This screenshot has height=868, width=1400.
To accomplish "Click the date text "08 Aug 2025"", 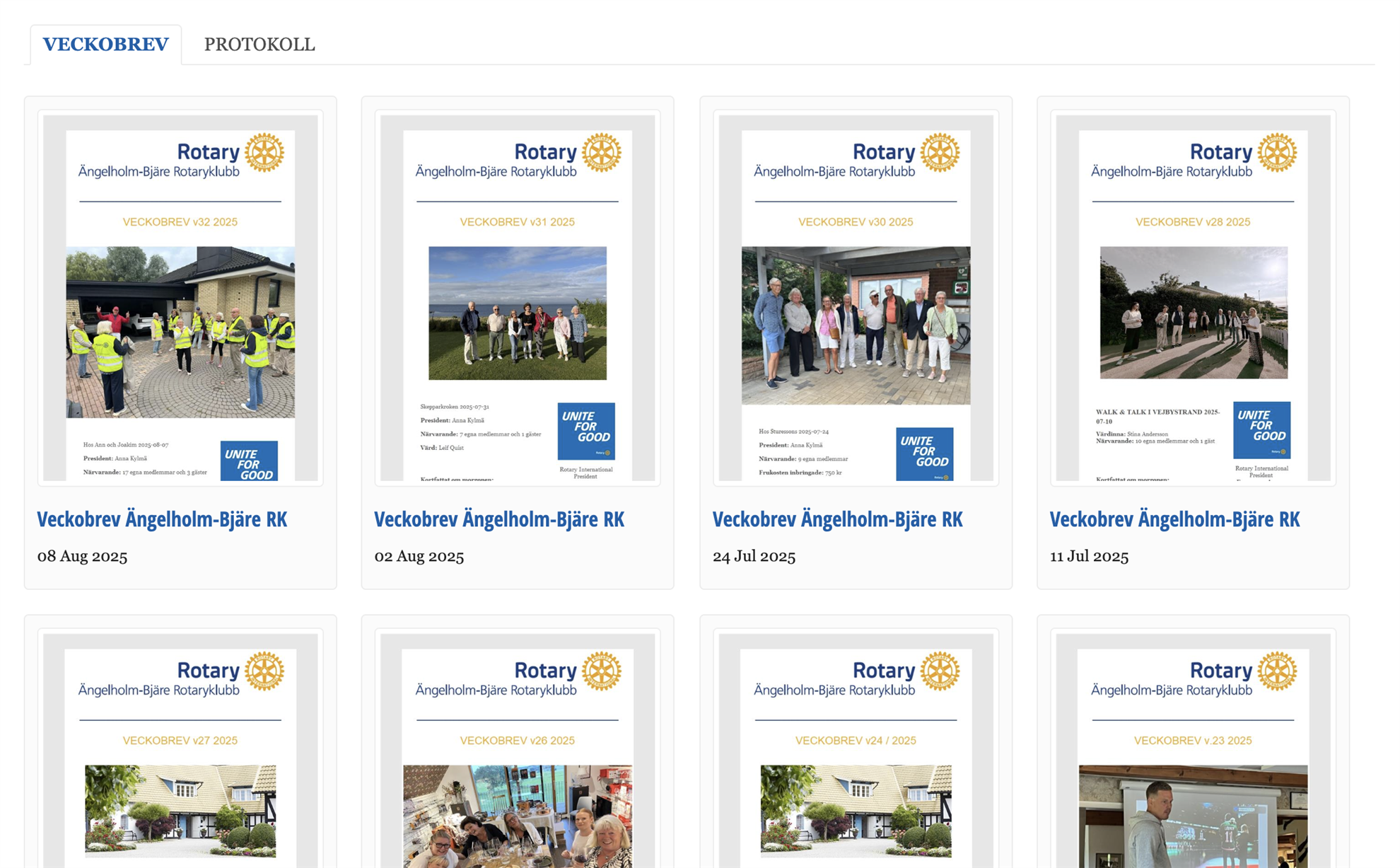I will pyautogui.click(x=83, y=556).
